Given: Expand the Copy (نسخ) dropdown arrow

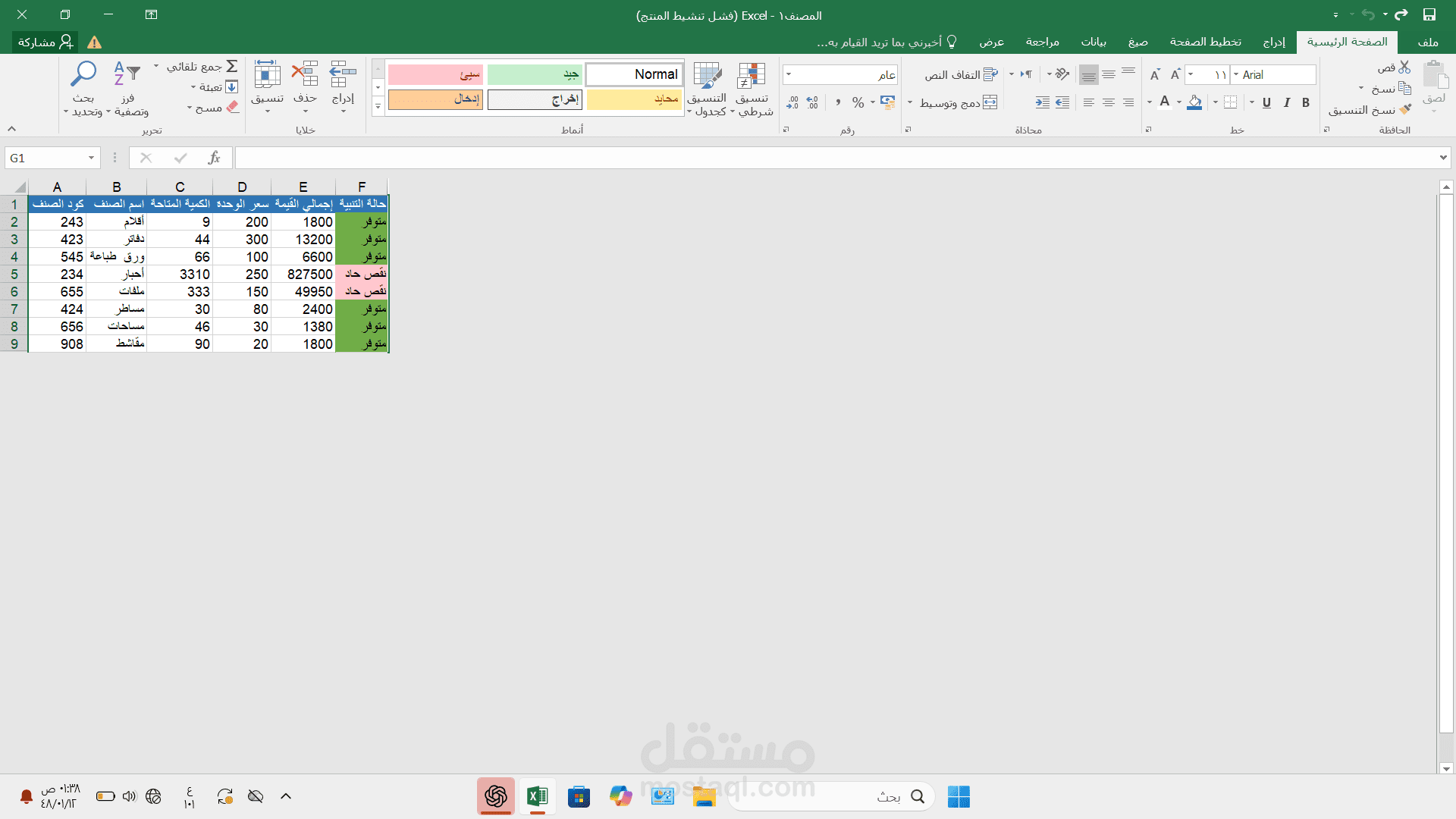Looking at the screenshot, I should [x=1361, y=89].
